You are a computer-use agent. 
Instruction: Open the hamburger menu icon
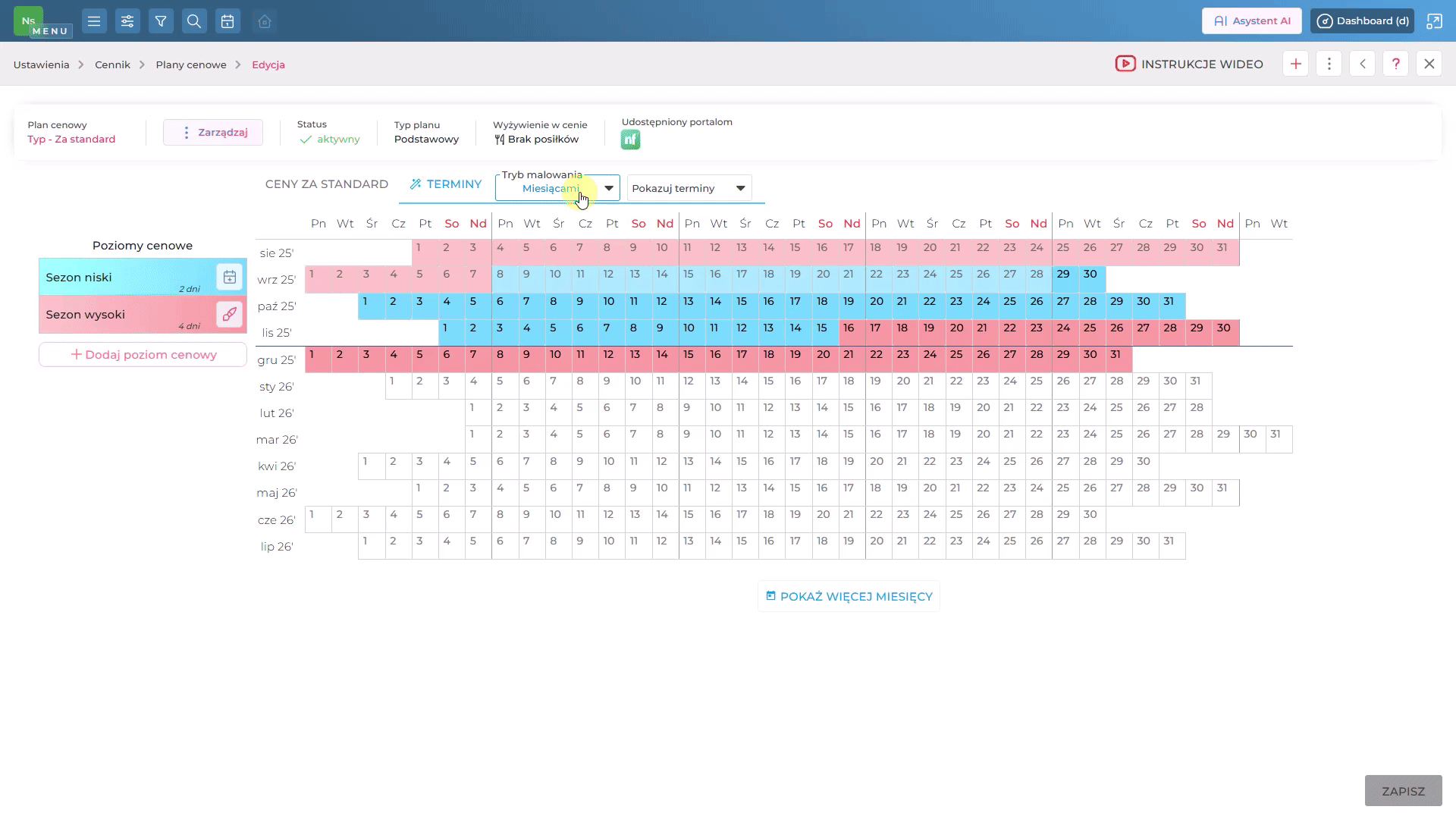pyautogui.click(x=94, y=21)
